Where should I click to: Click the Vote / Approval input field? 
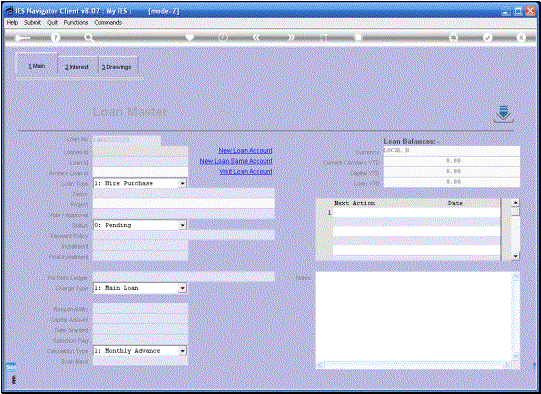(184, 214)
